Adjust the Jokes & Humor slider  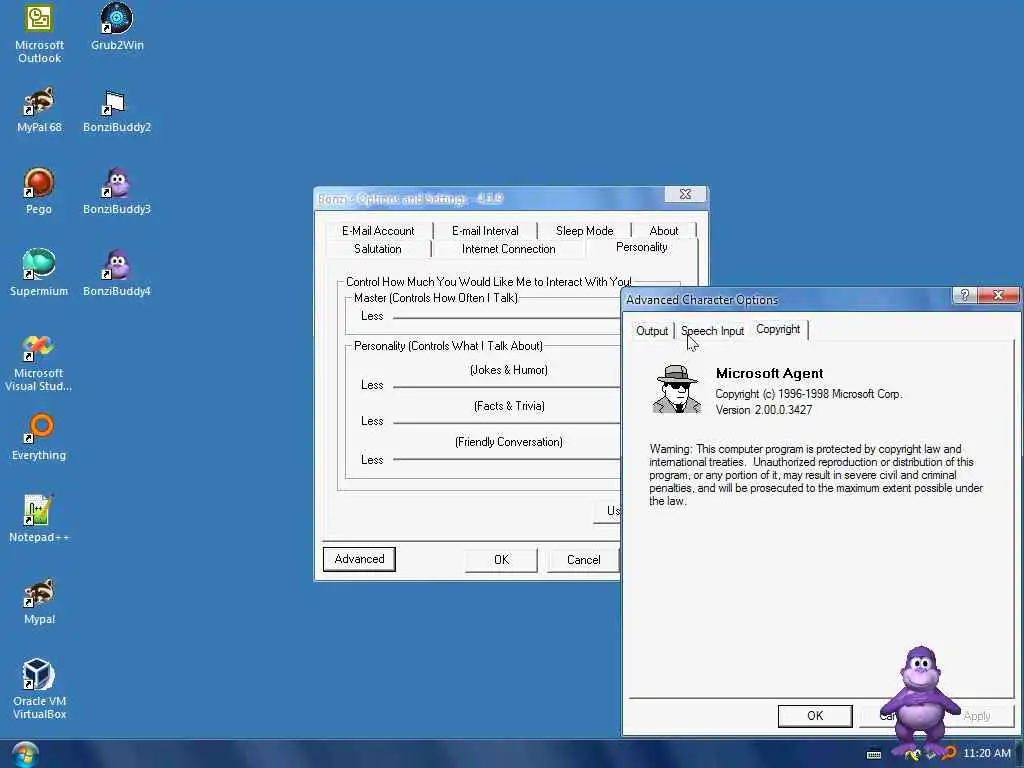[x=506, y=387]
